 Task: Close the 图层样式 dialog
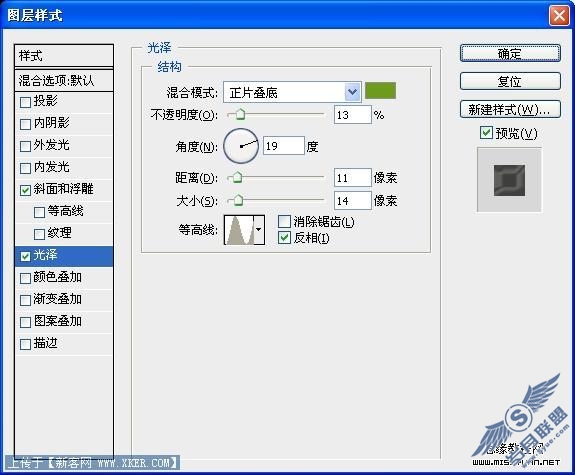point(559,16)
